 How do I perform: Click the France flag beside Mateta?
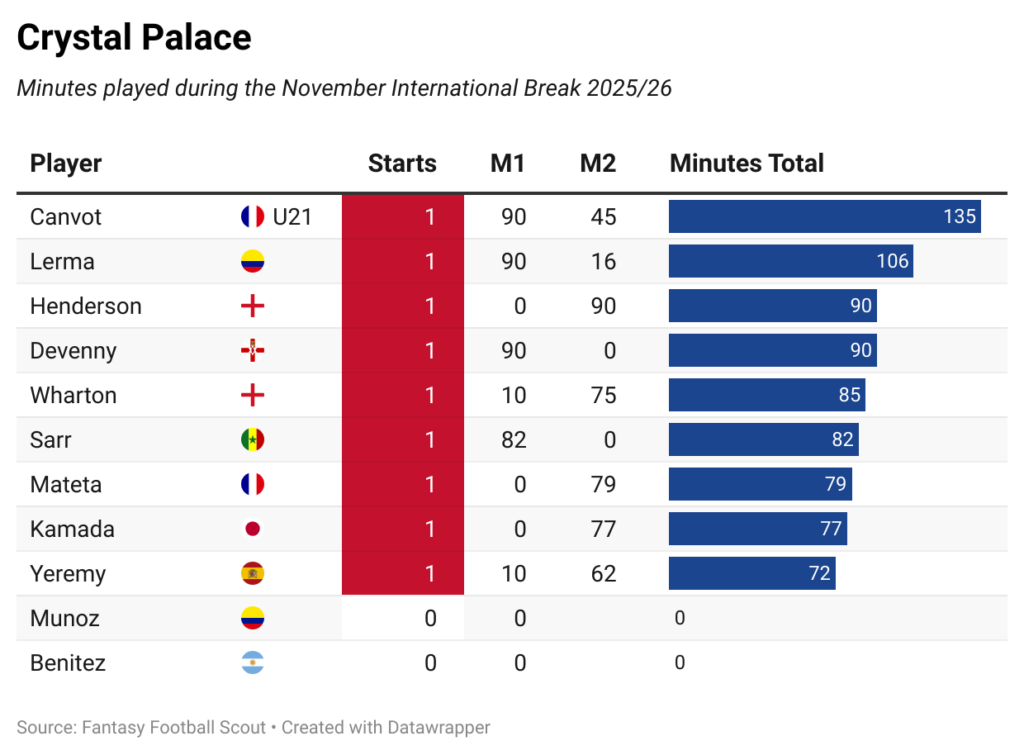coord(252,485)
